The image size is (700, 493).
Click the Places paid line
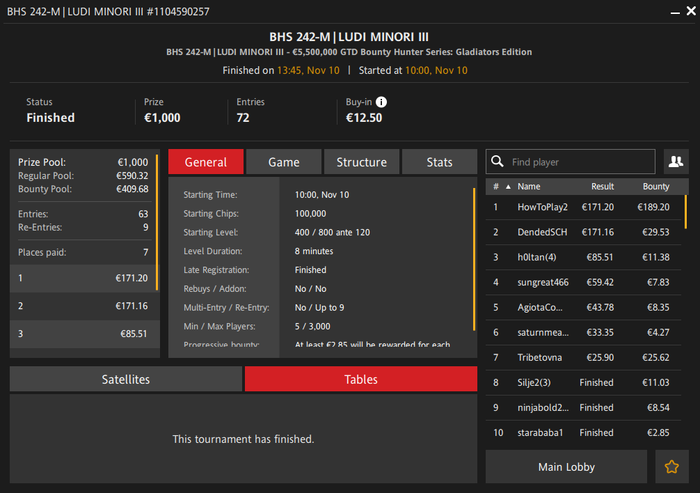pos(83,252)
